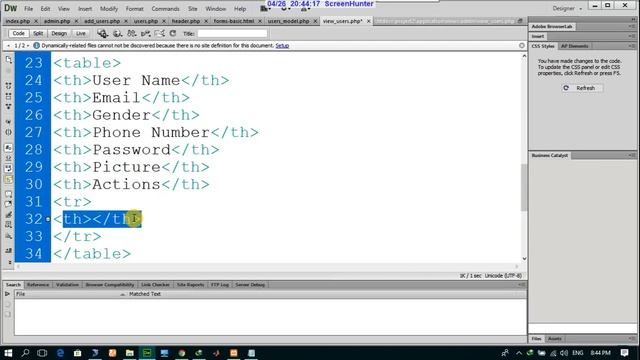Open the Browser Compatibility tab

pyautogui.click(x=110, y=285)
